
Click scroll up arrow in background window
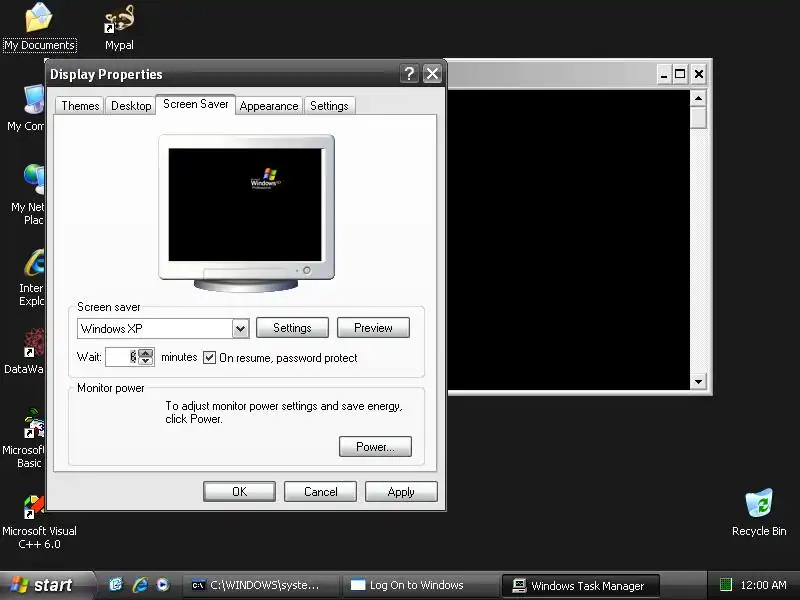click(698, 97)
